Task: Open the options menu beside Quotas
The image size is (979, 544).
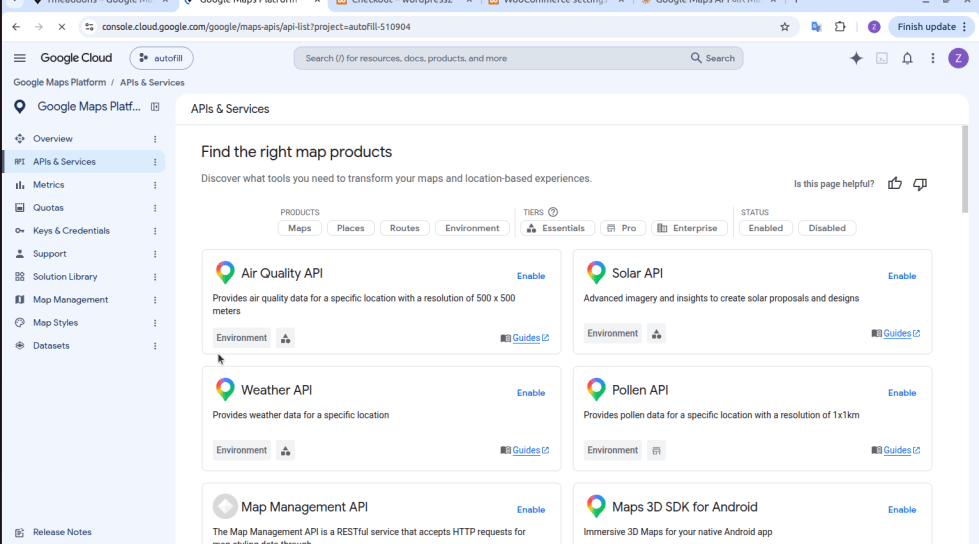Action: tap(155, 208)
